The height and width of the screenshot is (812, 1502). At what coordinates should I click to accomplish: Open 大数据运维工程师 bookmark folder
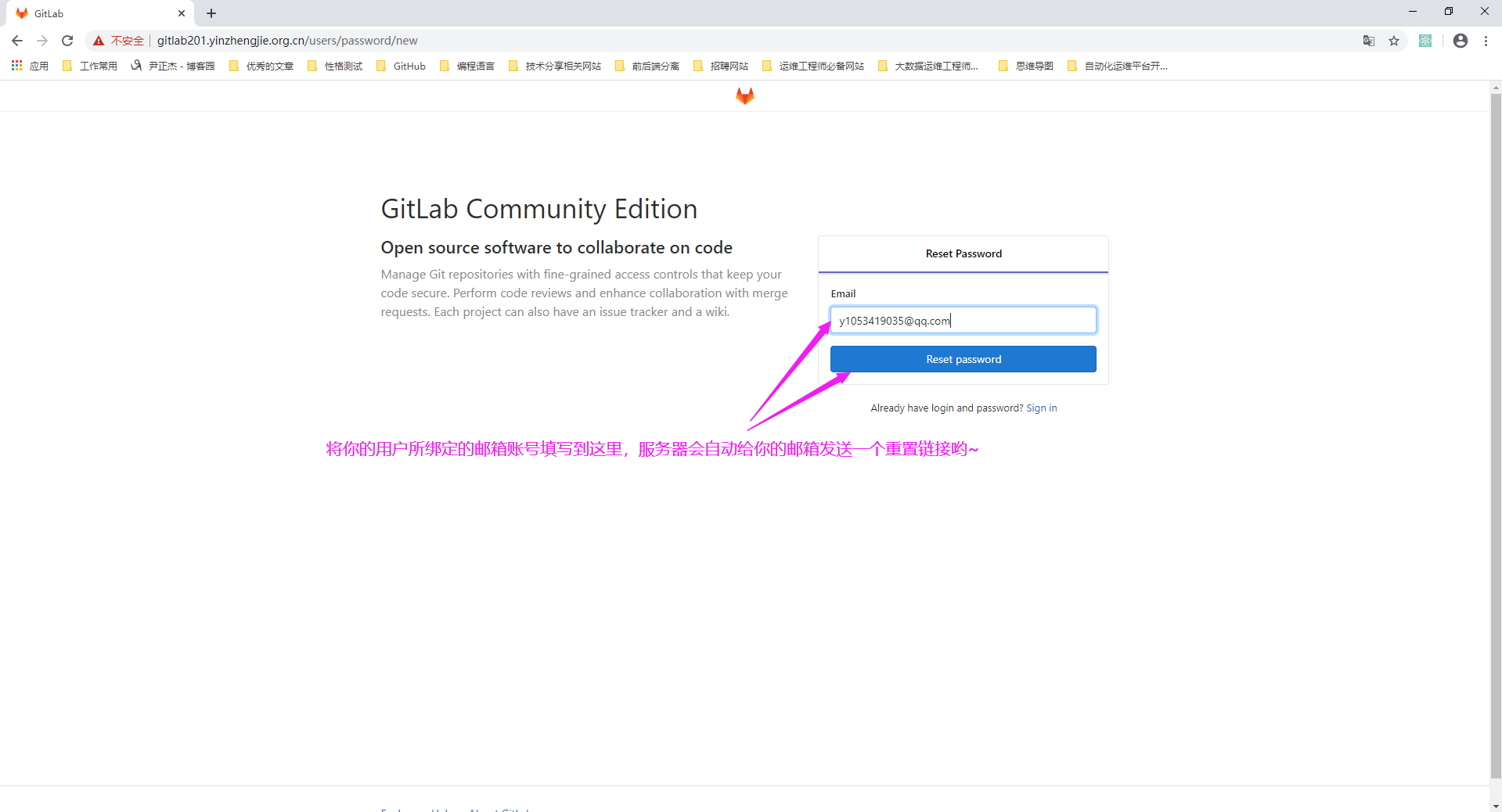(x=928, y=66)
